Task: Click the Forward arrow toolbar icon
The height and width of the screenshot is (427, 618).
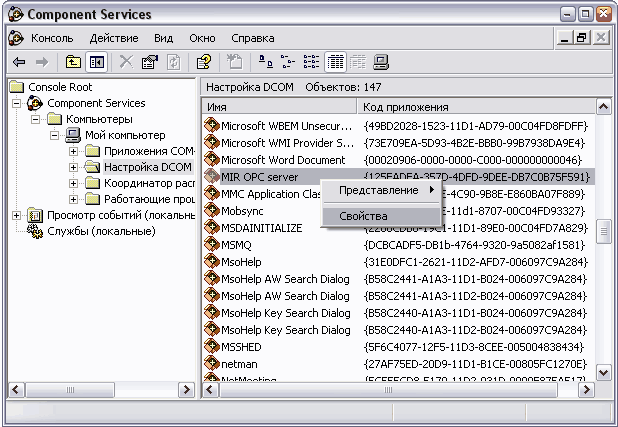Action: click(x=42, y=62)
